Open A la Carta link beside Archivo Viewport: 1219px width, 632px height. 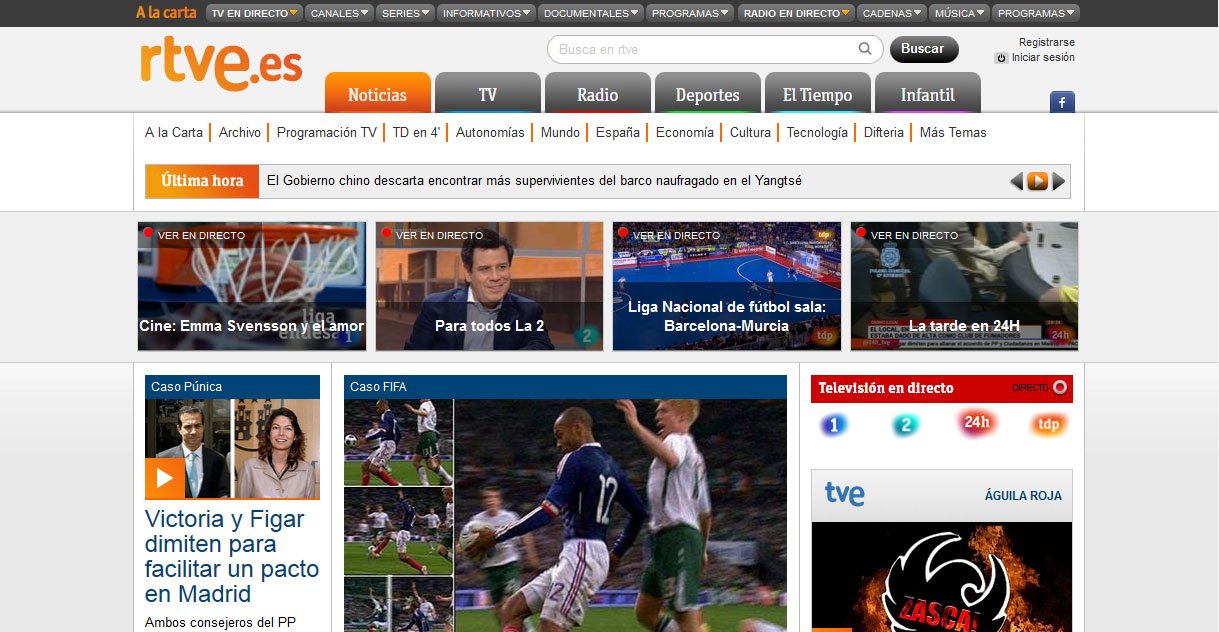click(x=174, y=132)
